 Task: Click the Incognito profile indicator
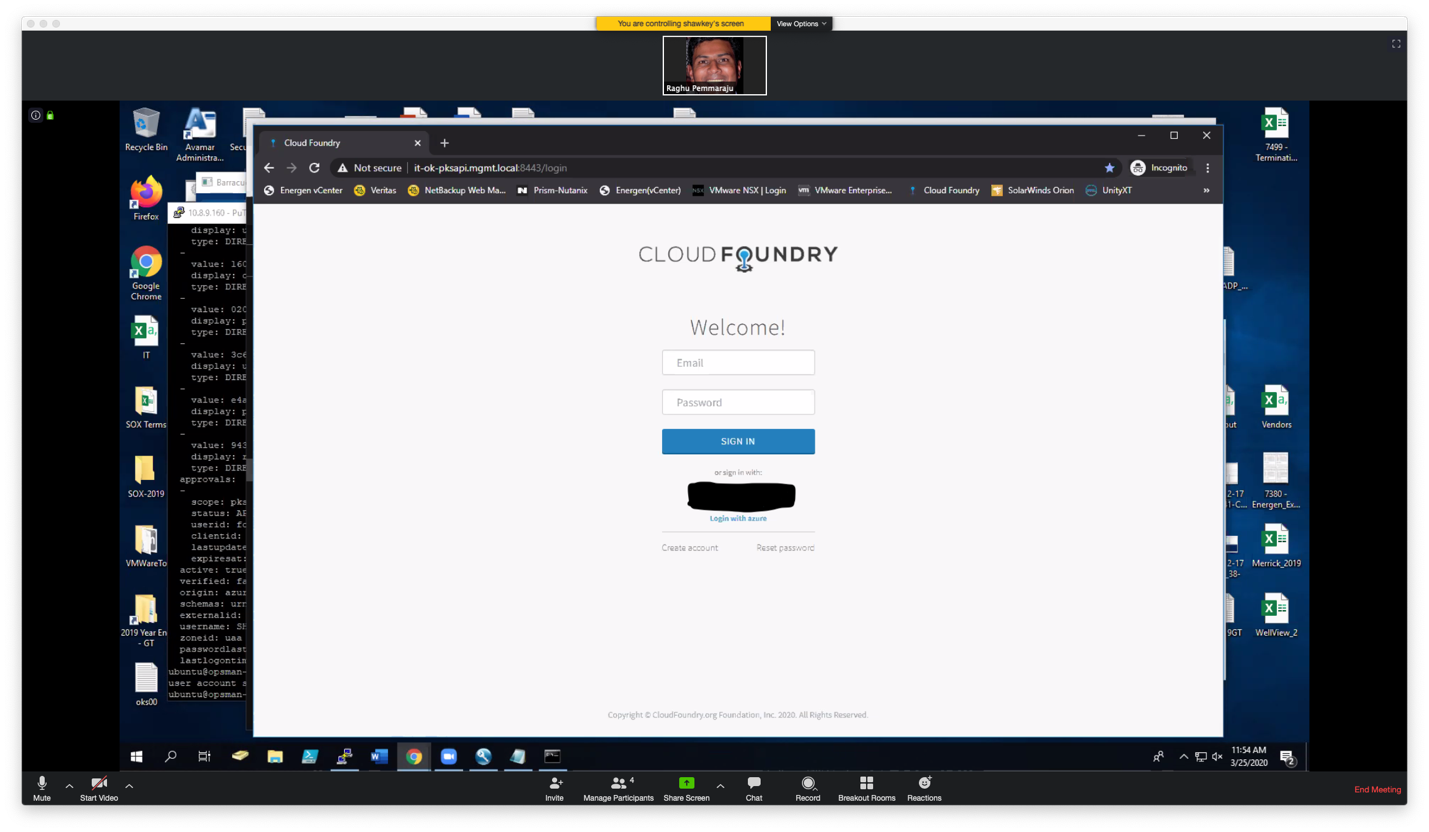[x=1160, y=168]
